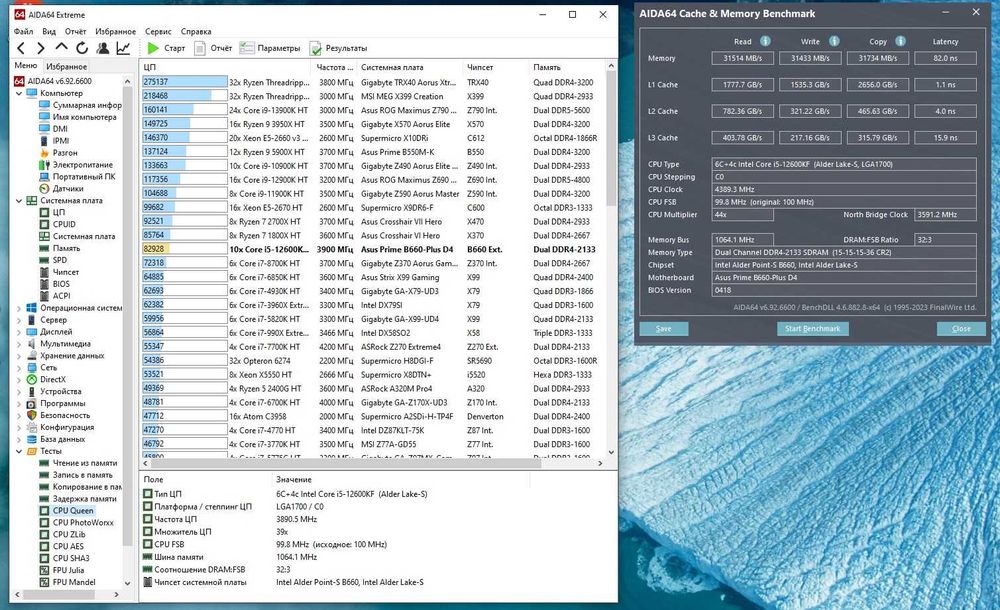Go forward with the right arrow toolbar icon
The image size is (1000, 610).
coord(41,48)
